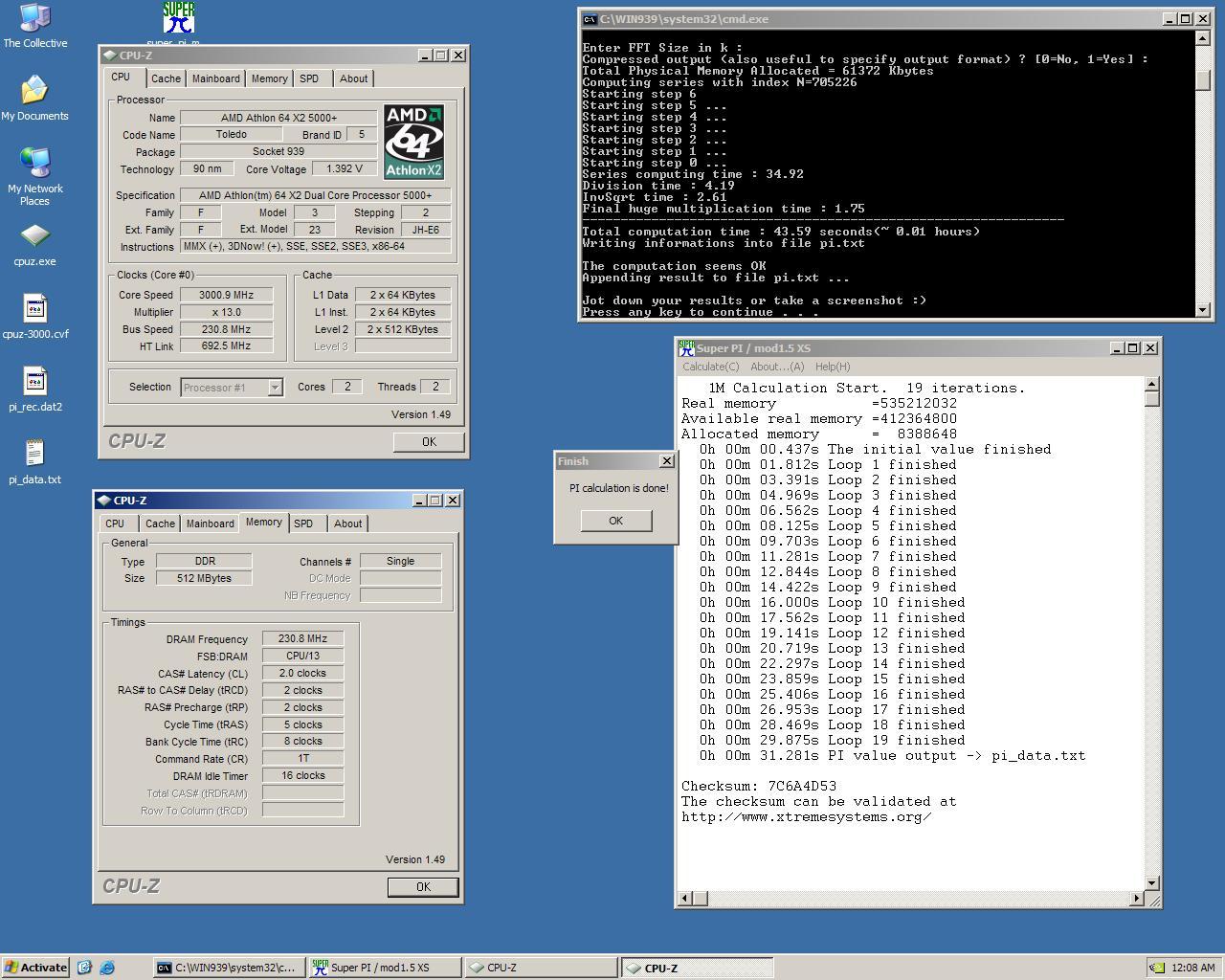
Task: Open Internet Explorer quick launch icon
Action: 107,968
